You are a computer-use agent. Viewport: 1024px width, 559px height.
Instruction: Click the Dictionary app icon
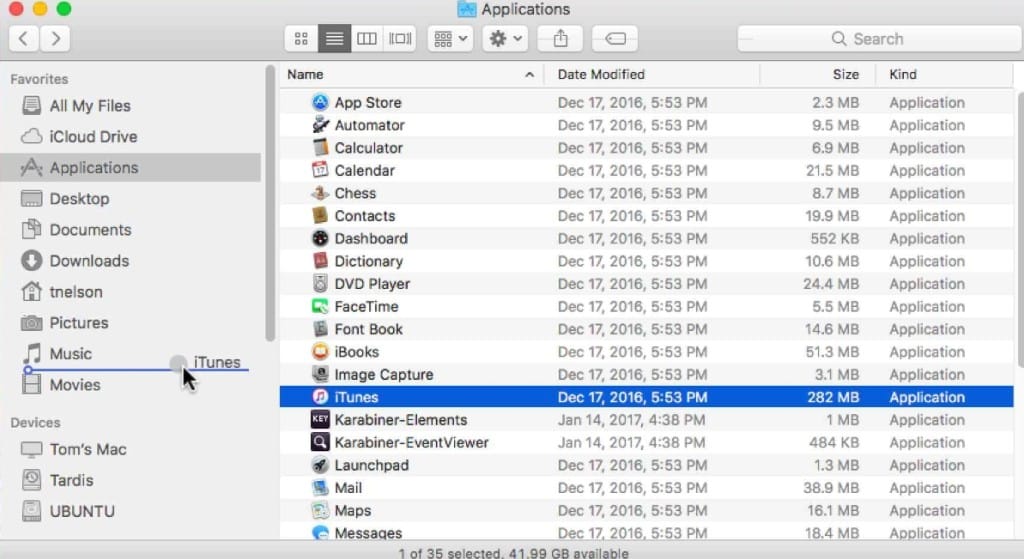tap(320, 261)
